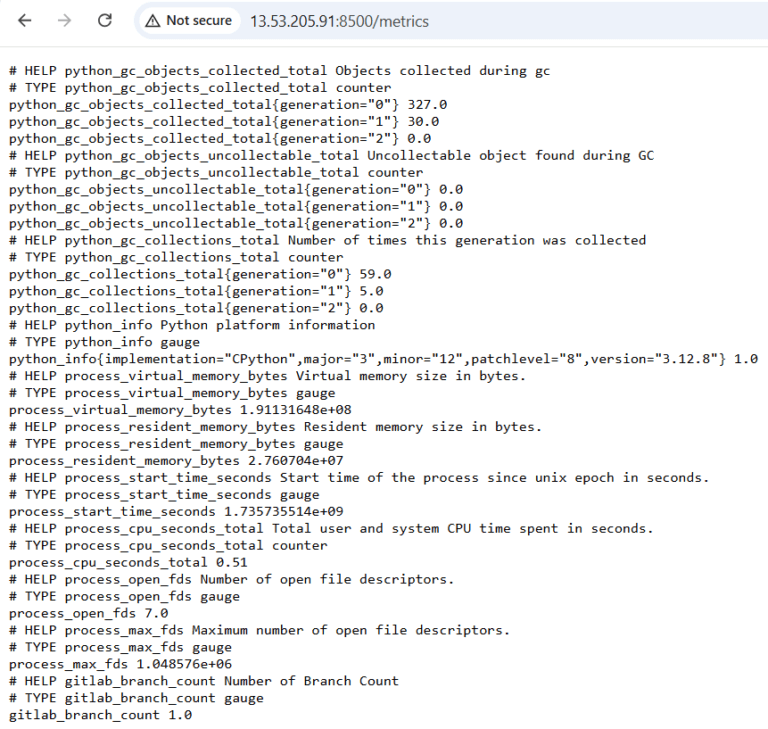Click the warning triangle icon in address bar

pyautogui.click(x=153, y=21)
